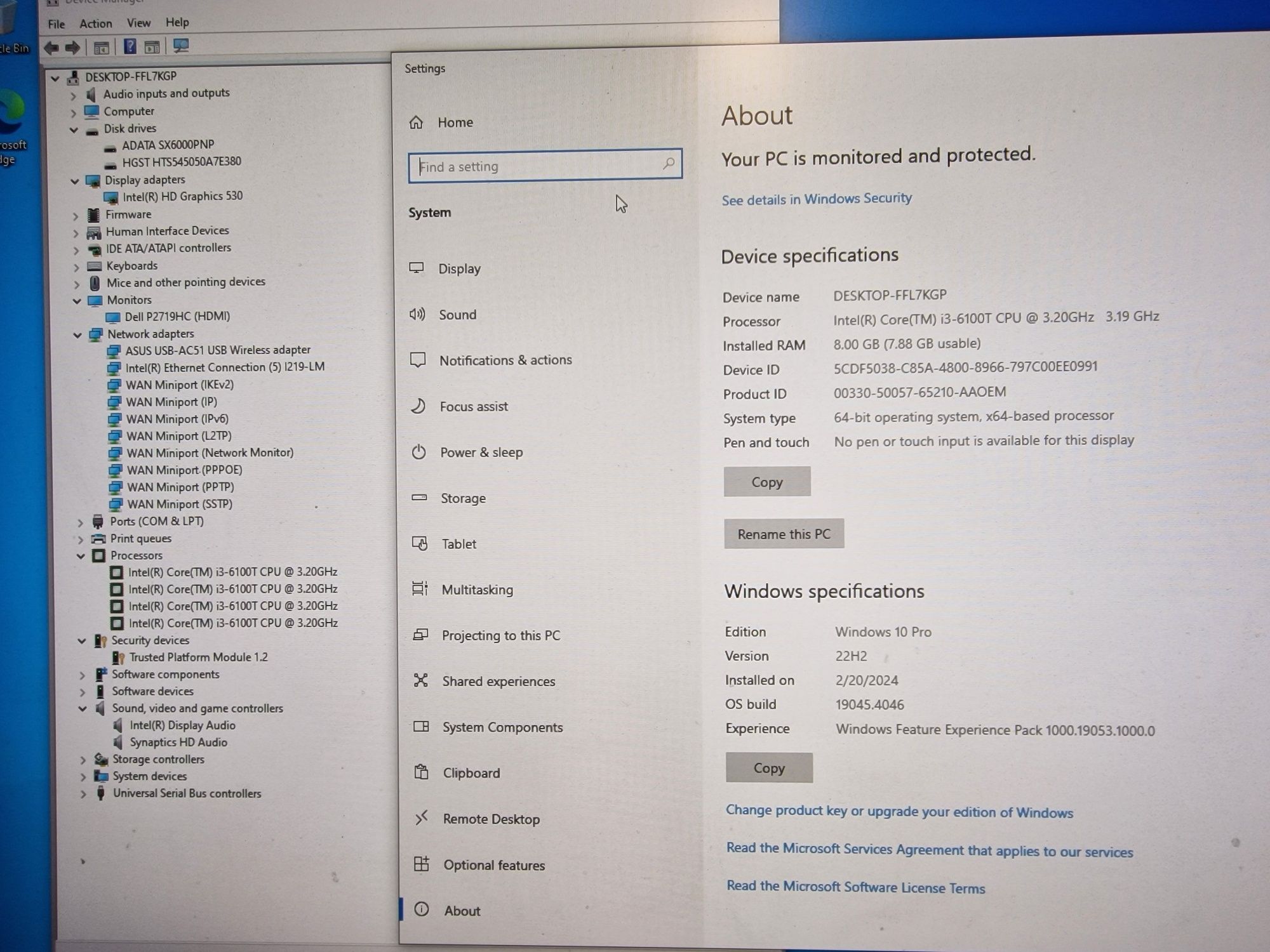1270x952 pixels.
Task: Select Synaptics HD Audio device
Action: [178, 742]
